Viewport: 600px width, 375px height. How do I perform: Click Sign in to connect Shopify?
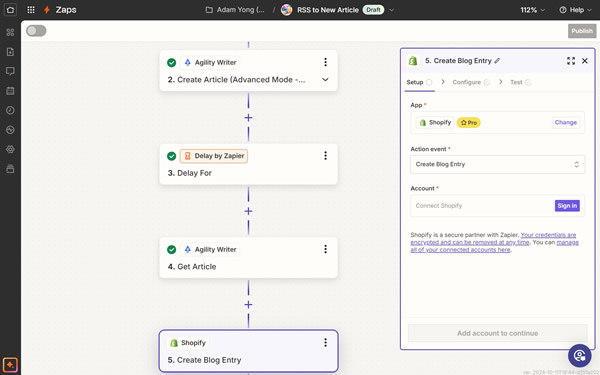[567, 205]
